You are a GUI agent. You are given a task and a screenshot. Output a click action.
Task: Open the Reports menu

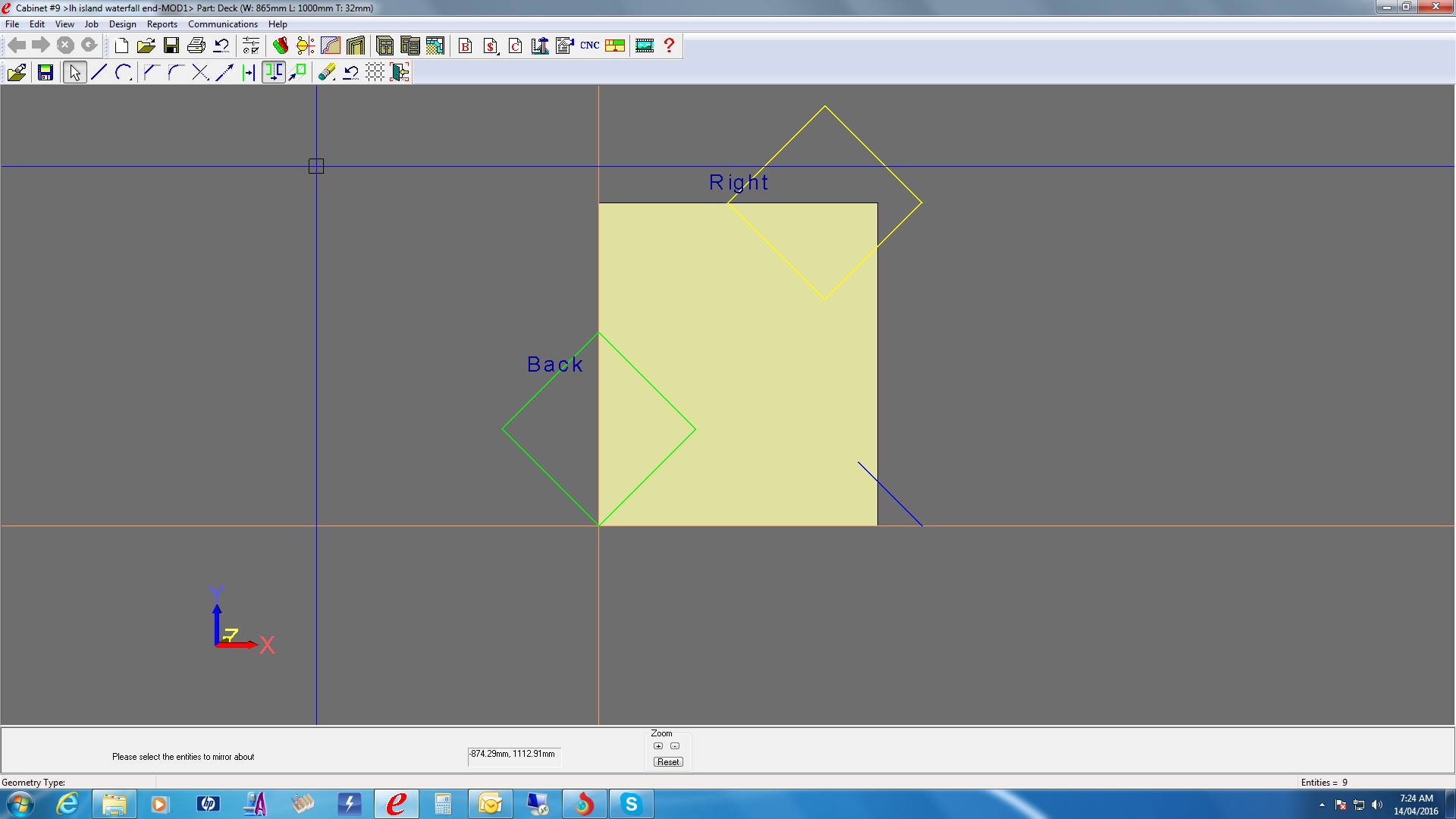(x=162, y=24)
